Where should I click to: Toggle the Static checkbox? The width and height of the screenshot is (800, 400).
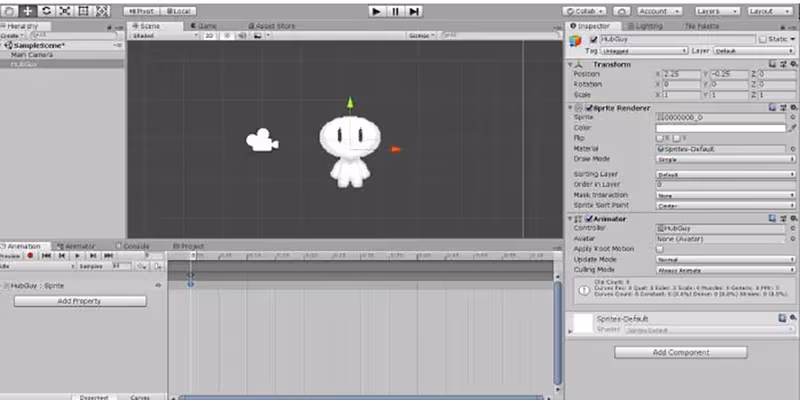click(x=763, y=39)
